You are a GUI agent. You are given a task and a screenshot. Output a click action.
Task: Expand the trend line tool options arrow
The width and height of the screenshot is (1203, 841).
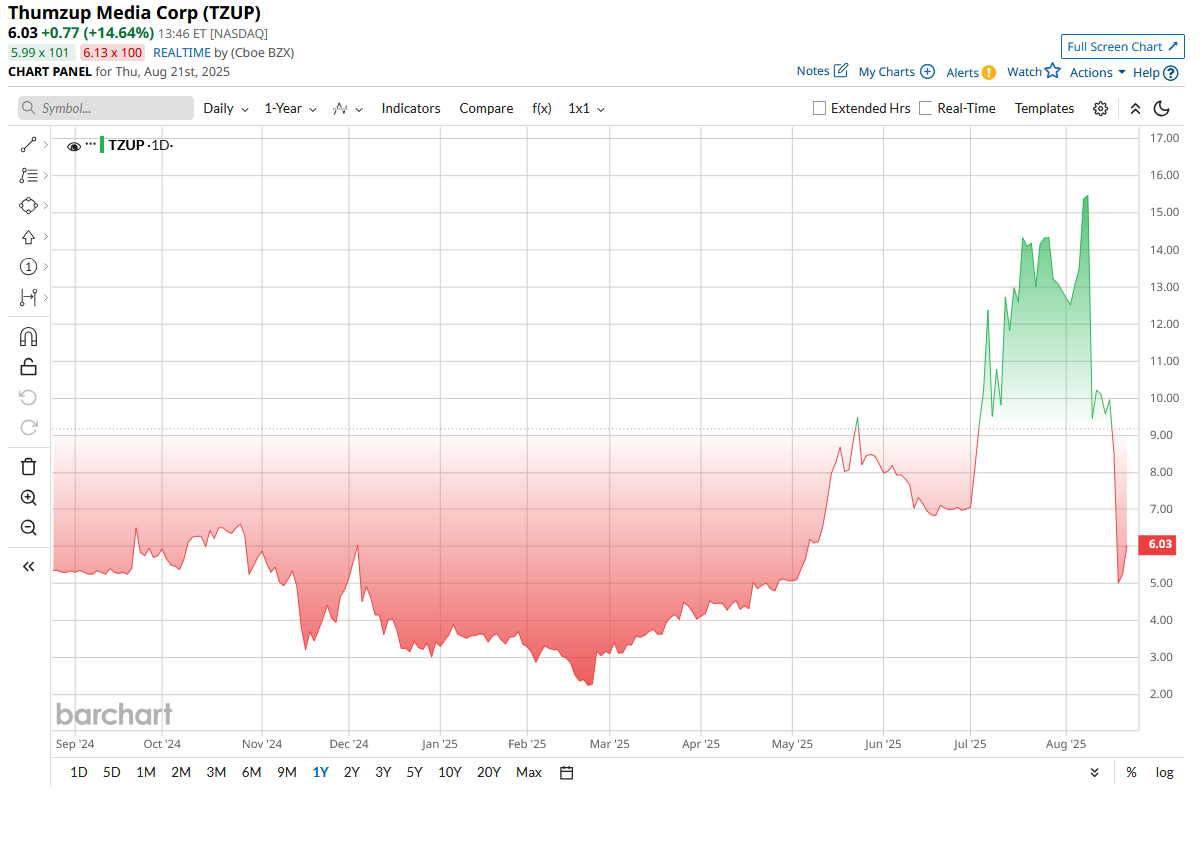click(46, 145)
